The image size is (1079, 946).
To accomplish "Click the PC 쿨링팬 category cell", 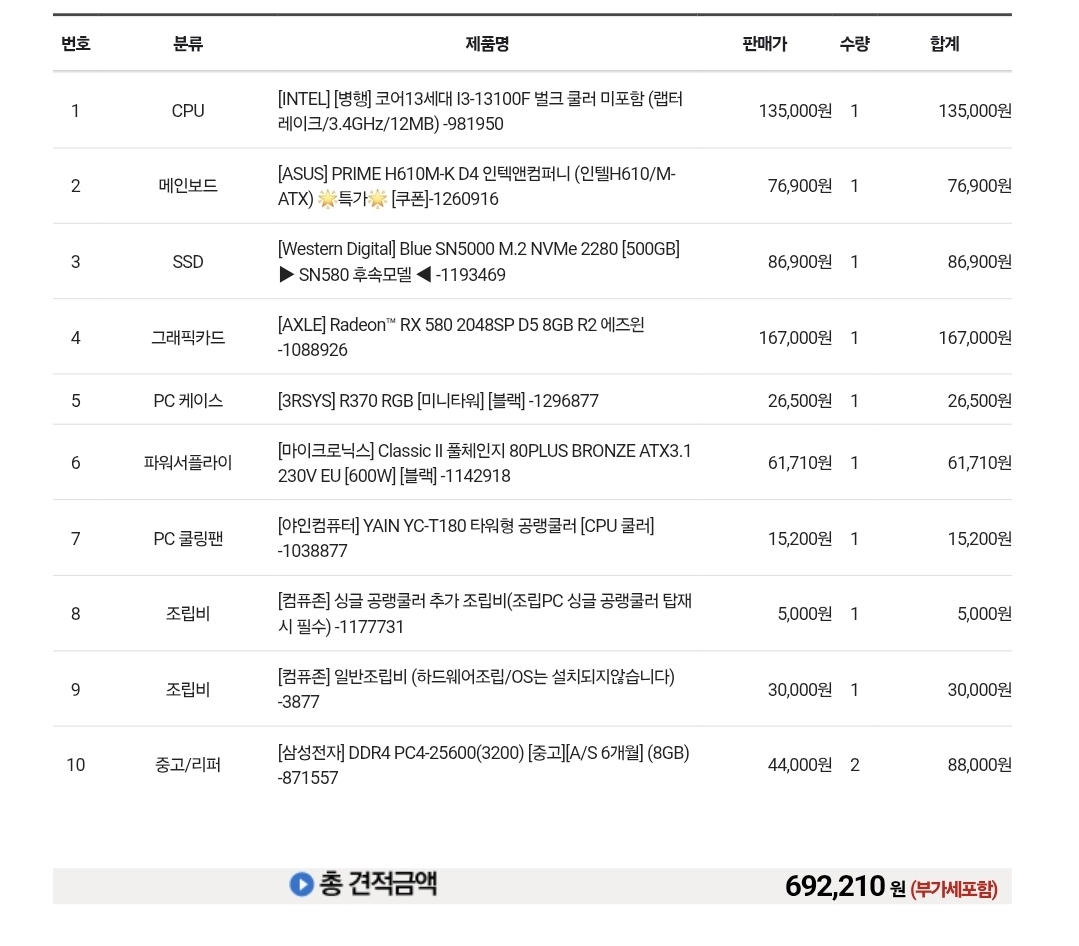I will coord(188,539).
